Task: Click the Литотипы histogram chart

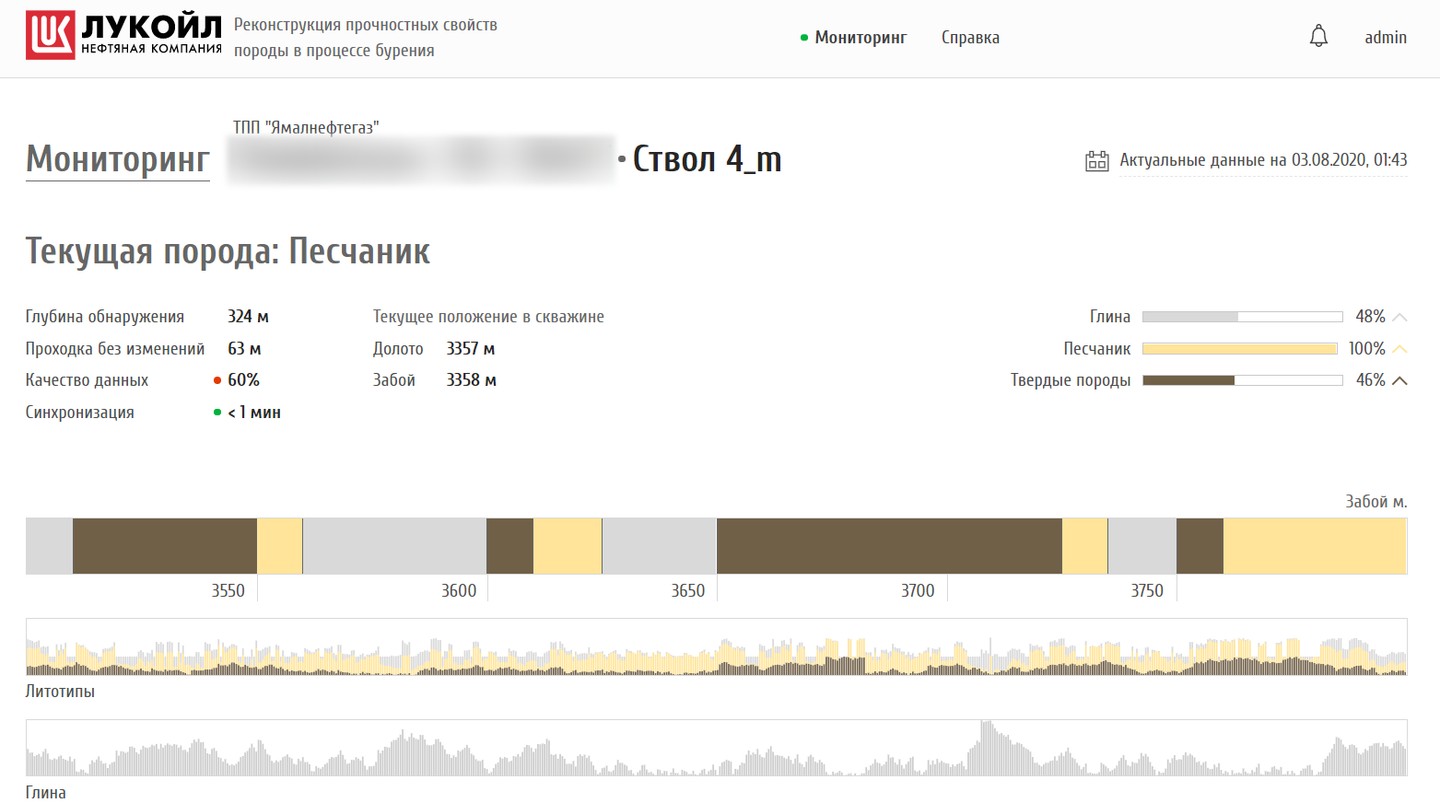Action: [716, 647]
